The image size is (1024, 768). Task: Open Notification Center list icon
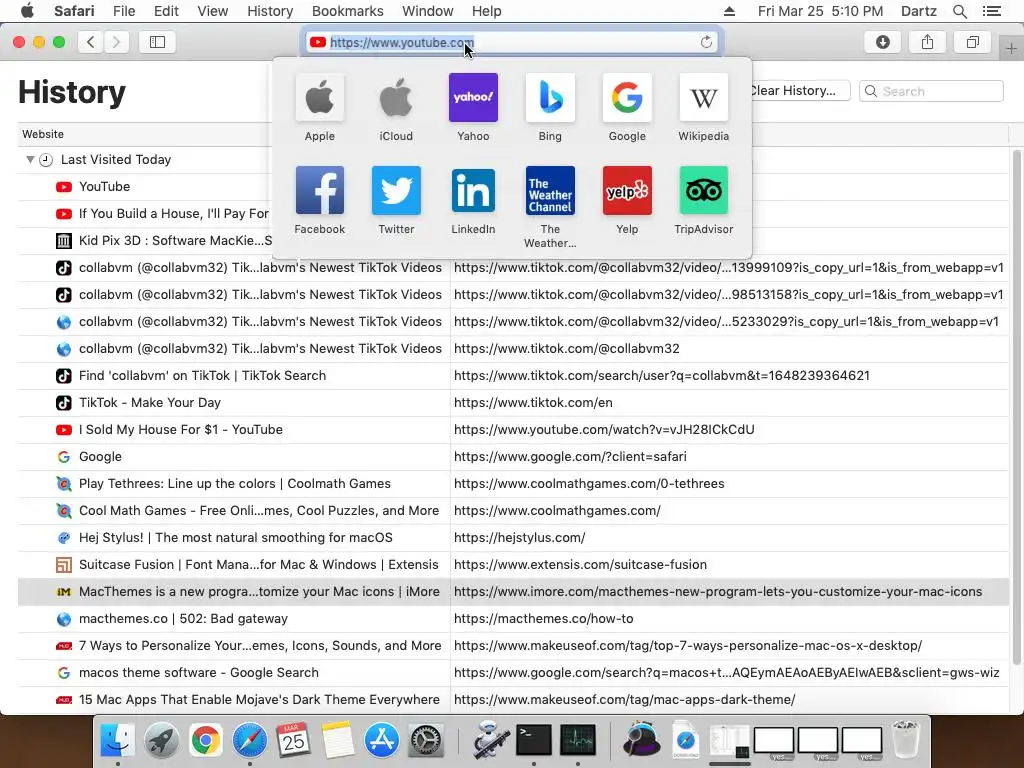[991, 11]
